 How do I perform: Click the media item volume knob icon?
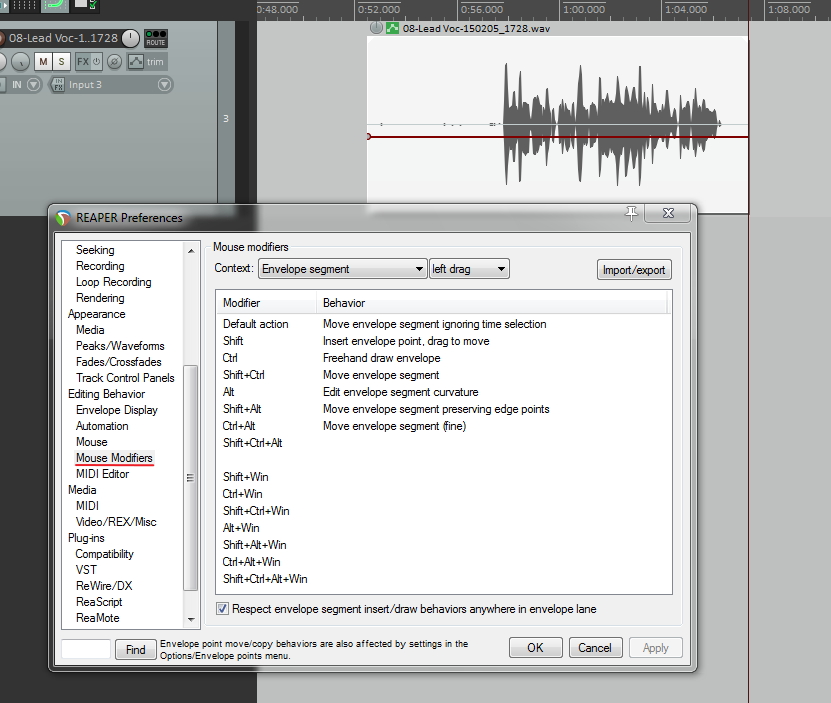coord(376,28)
